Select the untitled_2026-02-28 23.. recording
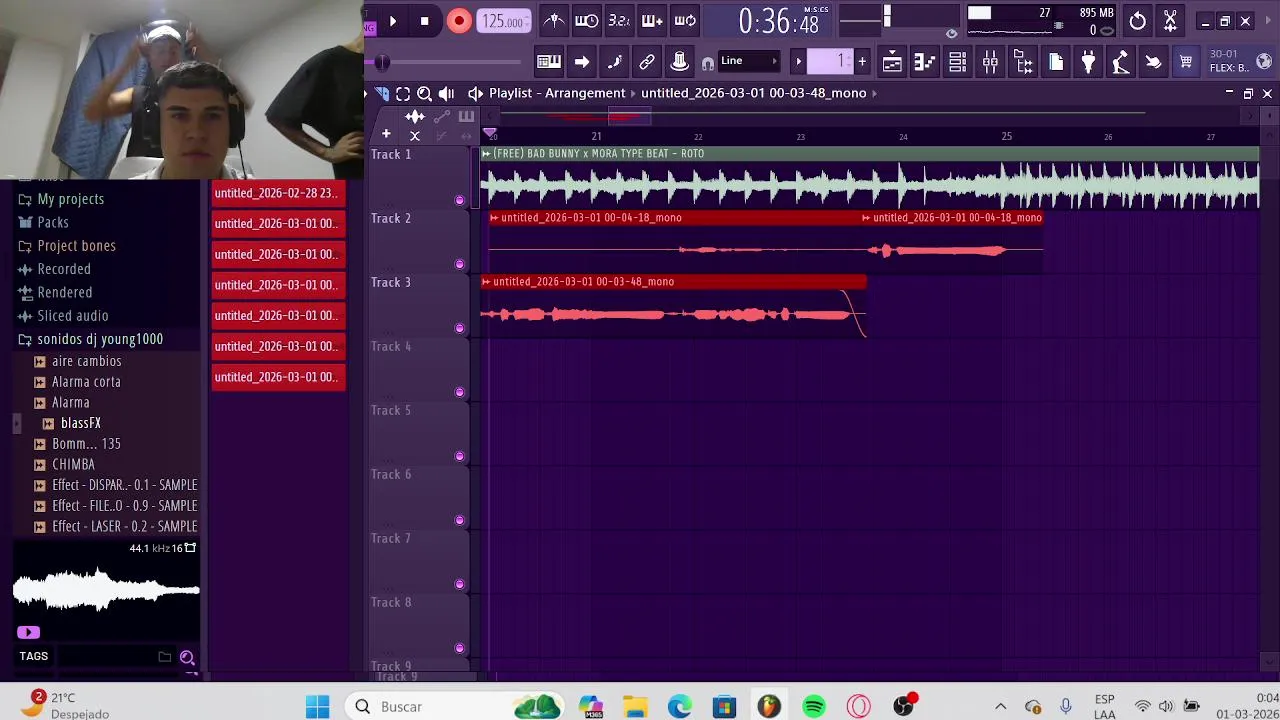 click(x=278, y=193)
